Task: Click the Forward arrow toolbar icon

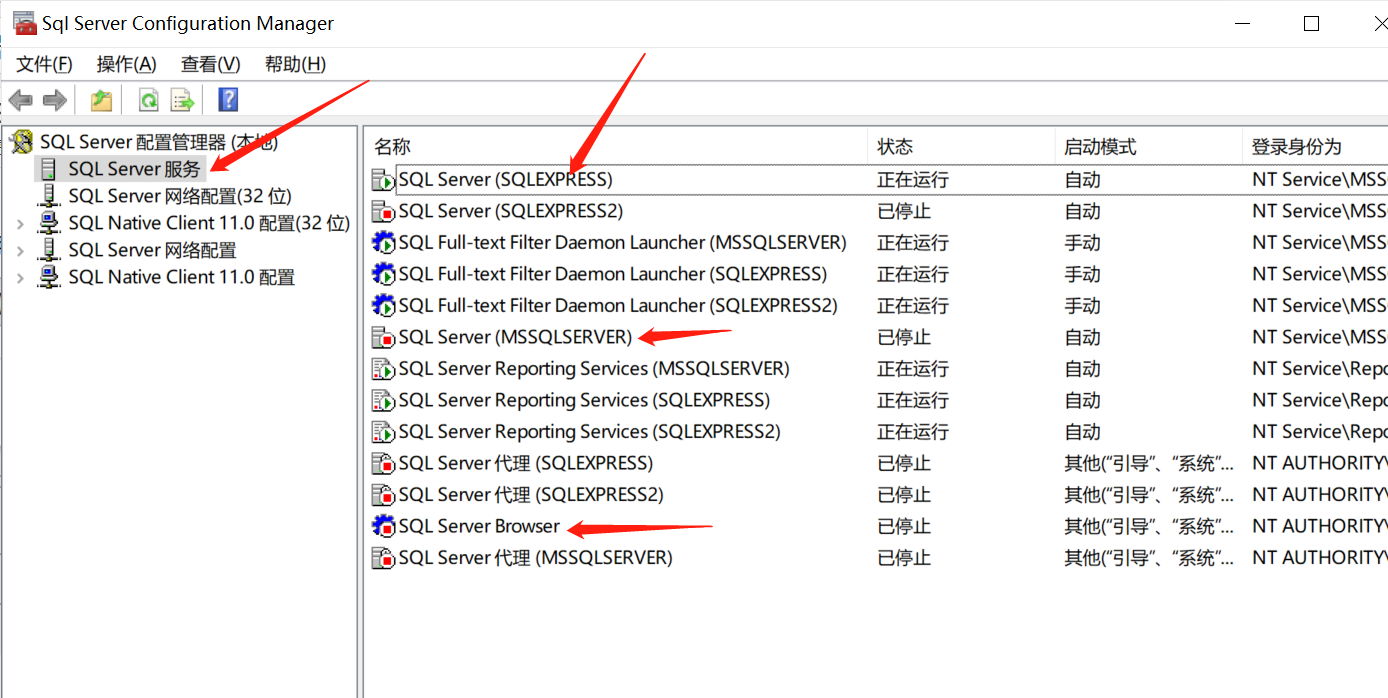Action: click(55, 100)
